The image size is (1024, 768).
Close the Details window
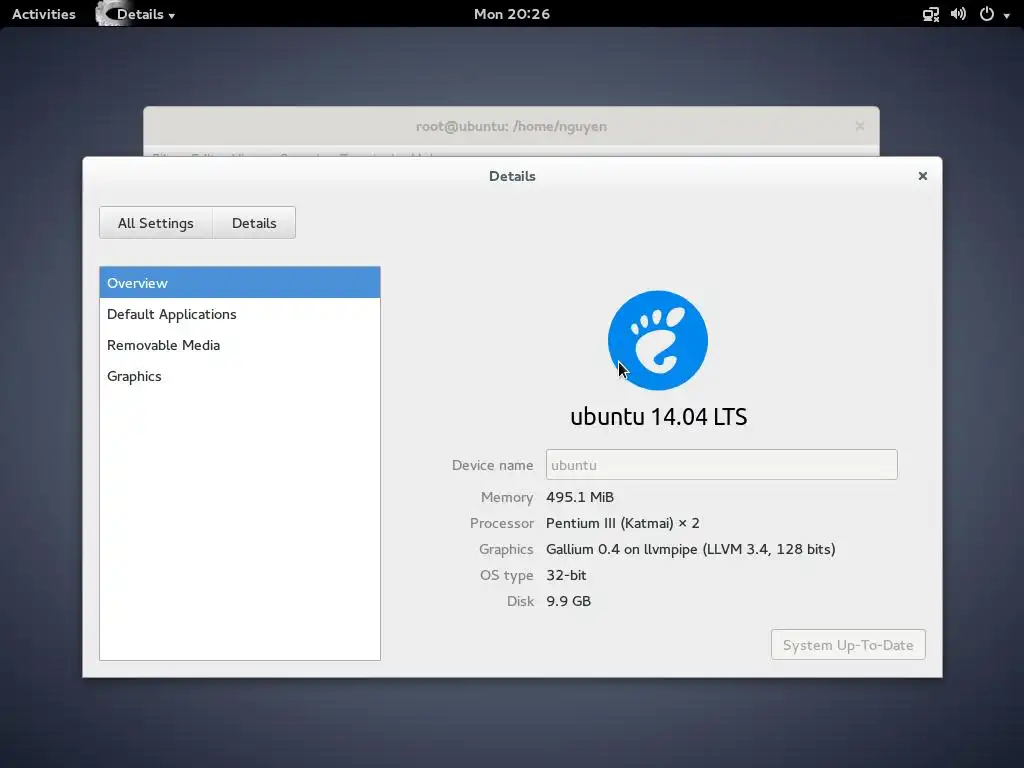pyautogui.click(x=923, y=176)
